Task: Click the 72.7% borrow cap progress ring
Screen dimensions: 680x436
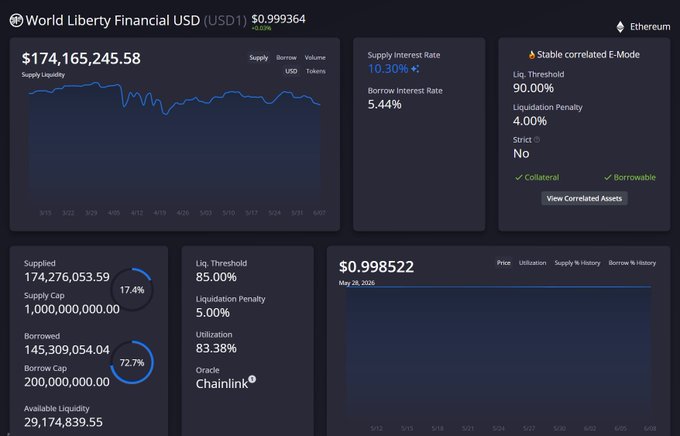Action: (132, 363)
